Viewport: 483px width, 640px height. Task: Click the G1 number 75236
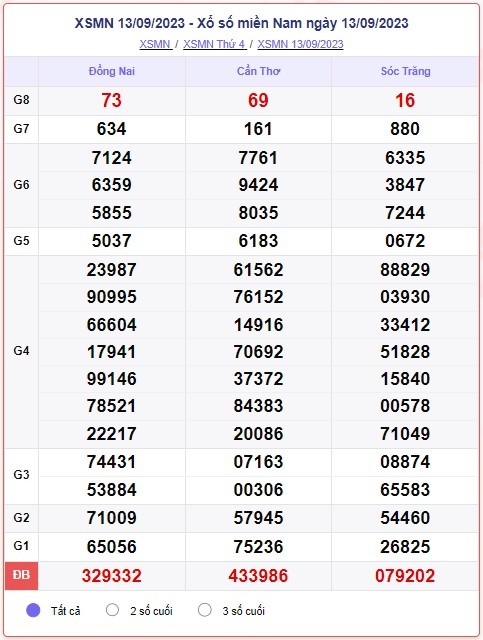pos(258,547)
